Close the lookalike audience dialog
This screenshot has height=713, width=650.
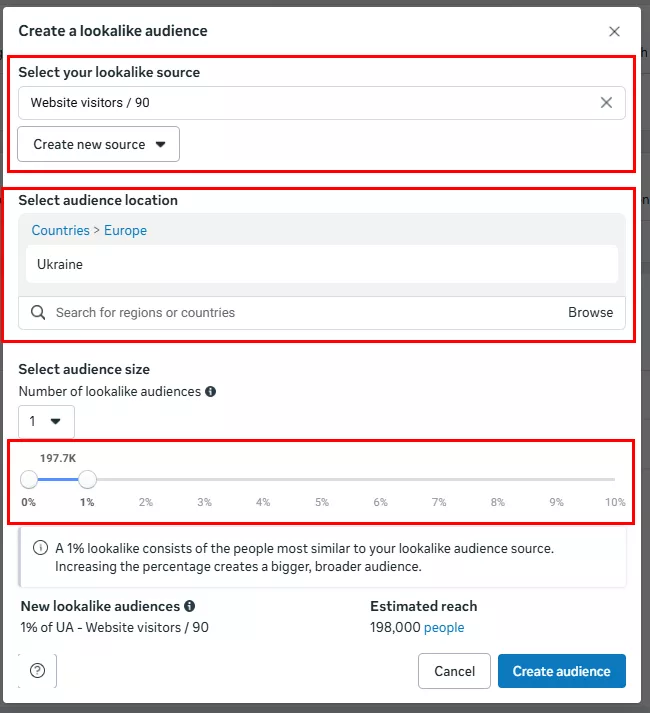point(614,31)
